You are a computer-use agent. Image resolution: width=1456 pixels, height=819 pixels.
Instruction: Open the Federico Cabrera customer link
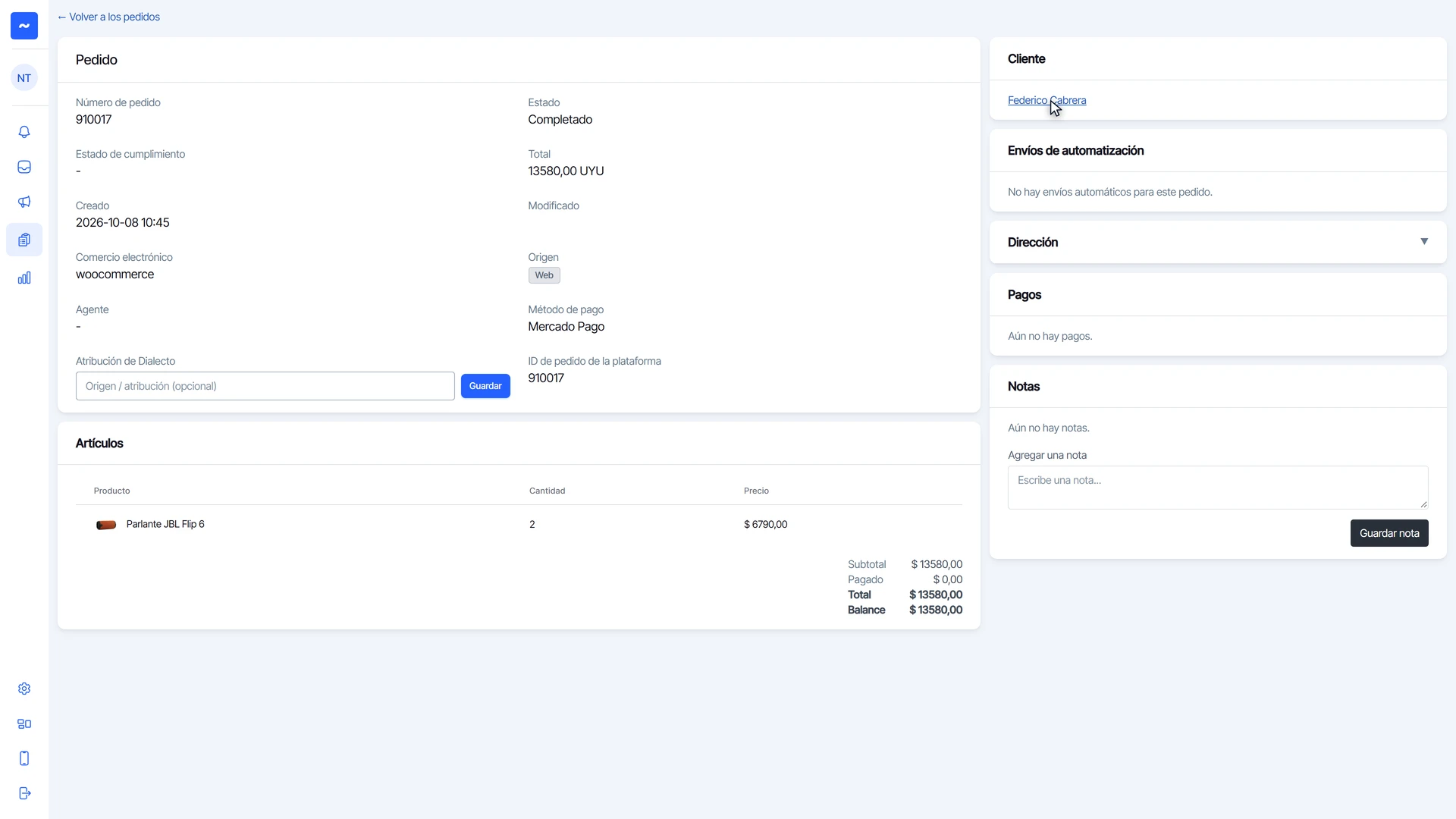coord(1046,100)
